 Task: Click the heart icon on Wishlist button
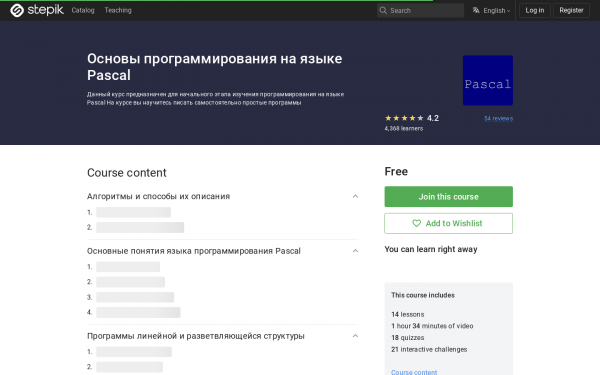[416, 223]
